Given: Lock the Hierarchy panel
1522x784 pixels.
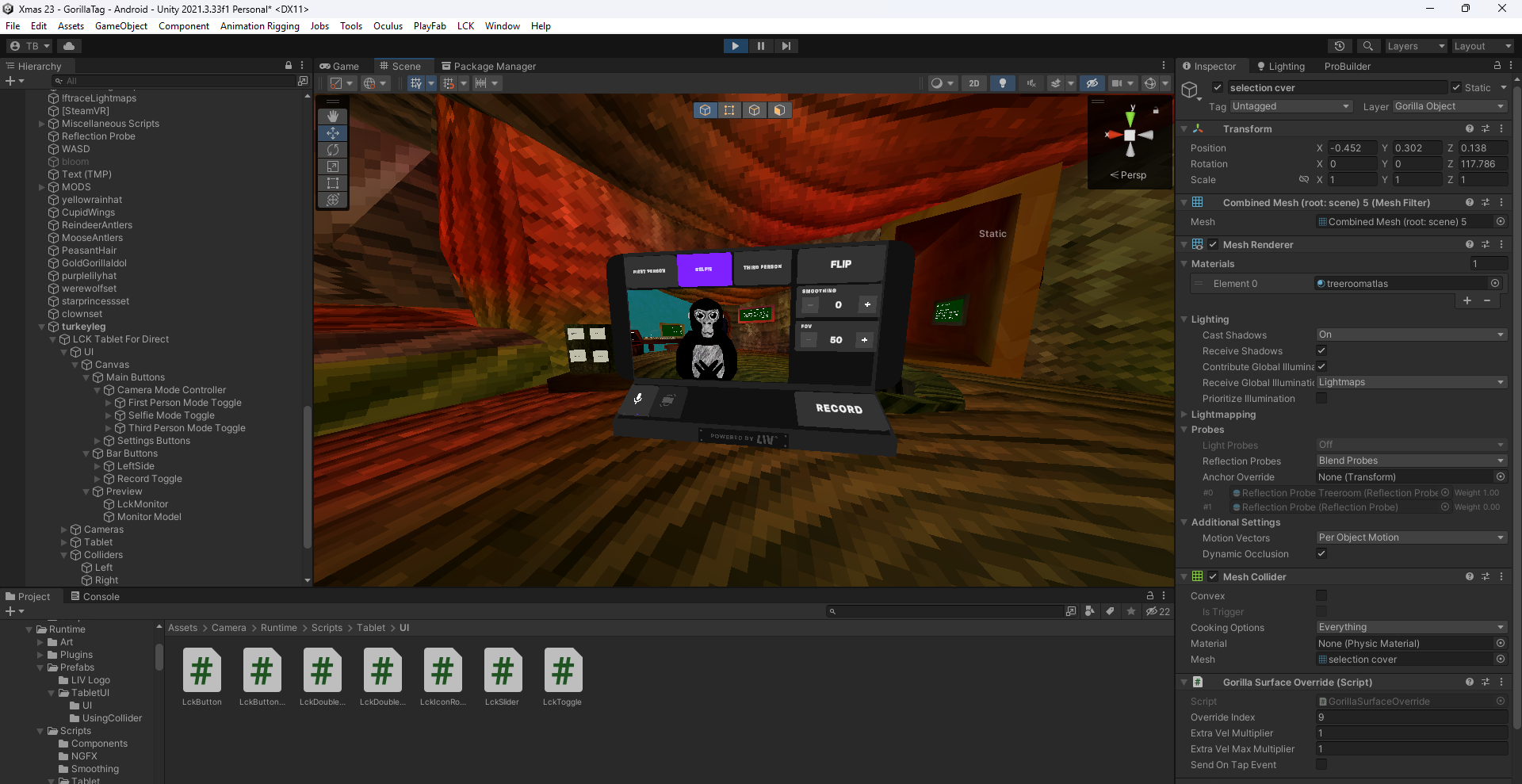Looking at the screenshot, I should point(289,66).
